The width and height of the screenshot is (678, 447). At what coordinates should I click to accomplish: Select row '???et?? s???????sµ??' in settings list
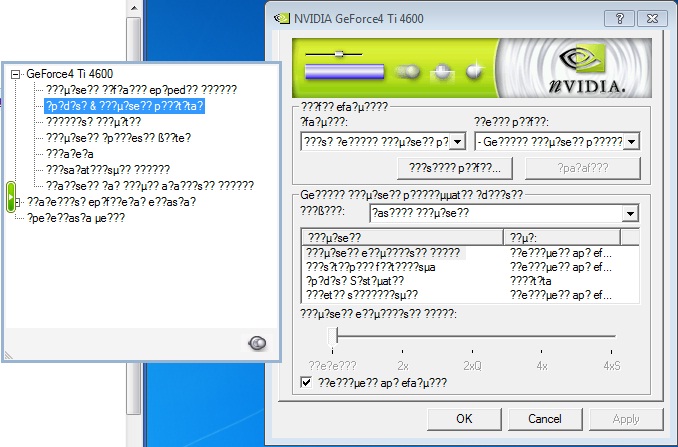click(362, 295)
